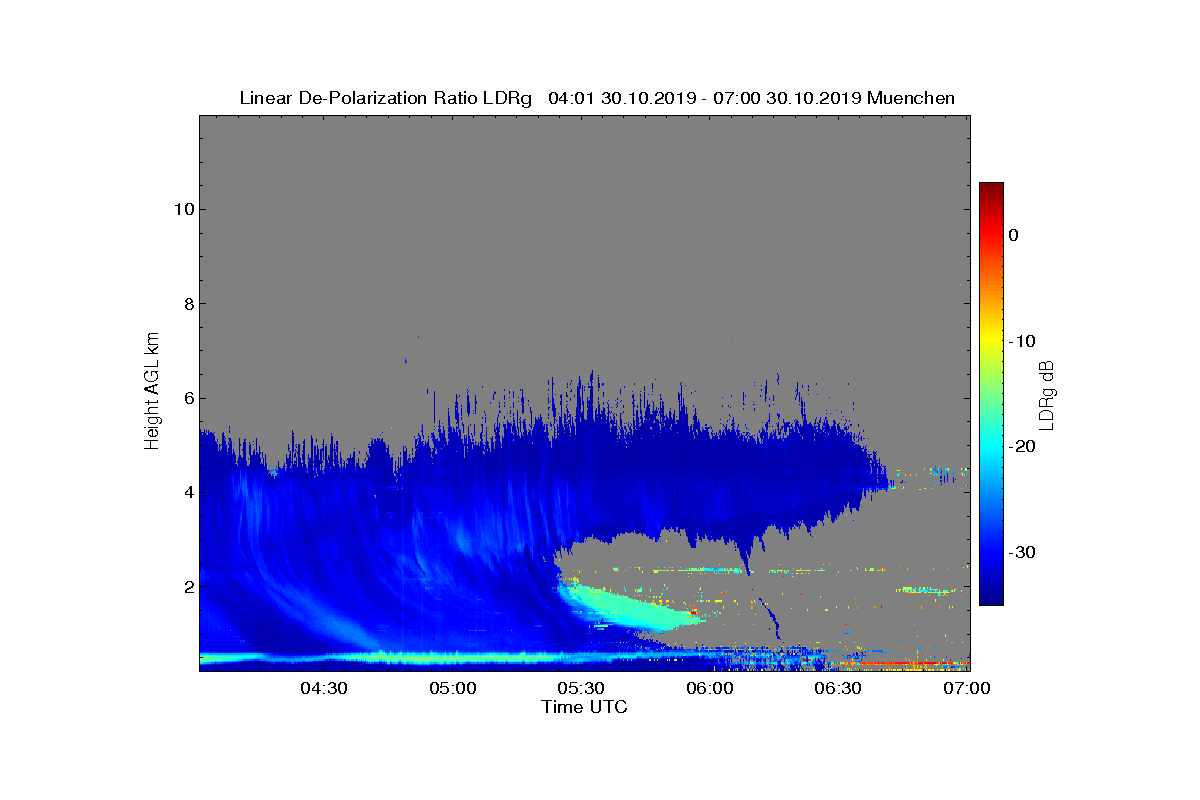Click the plot title starting 'Linear De-Polarization Ratio LDRg'
This screenshot has height=800, width=1200.
[597, 98]
